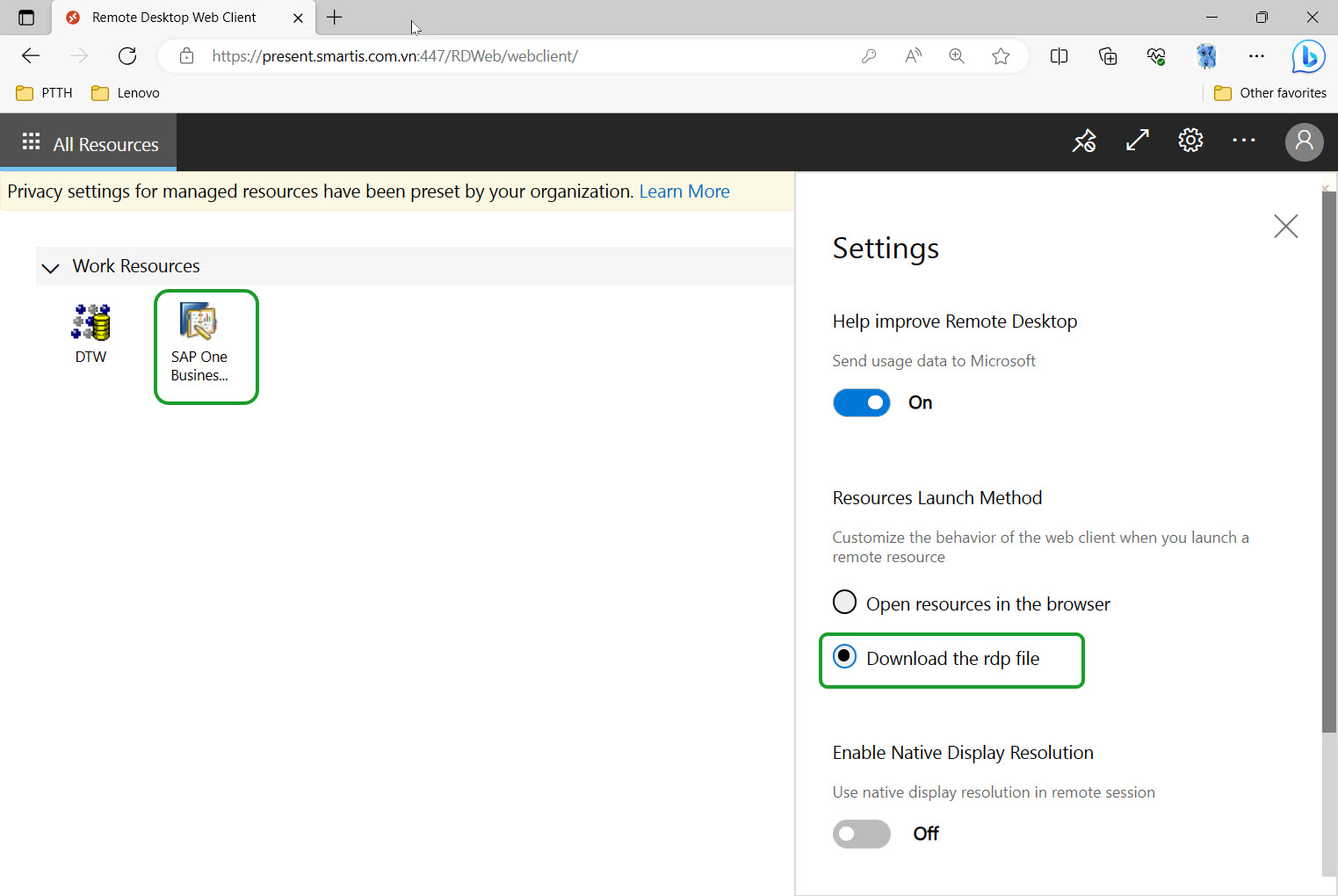Click the address bar URL
This screenshot has height=896, width=1338.
[x=394, y=56]
